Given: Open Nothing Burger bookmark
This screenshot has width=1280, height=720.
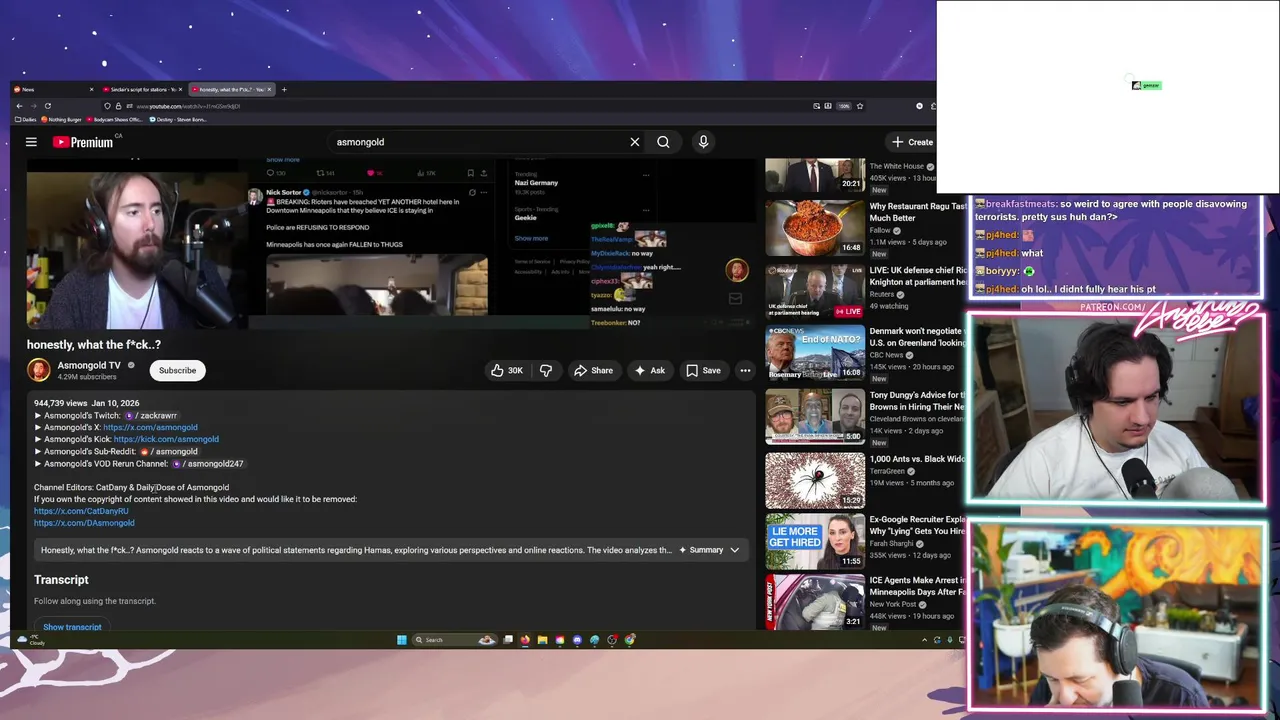Looking at the screenshot, I should coord(63,119).
